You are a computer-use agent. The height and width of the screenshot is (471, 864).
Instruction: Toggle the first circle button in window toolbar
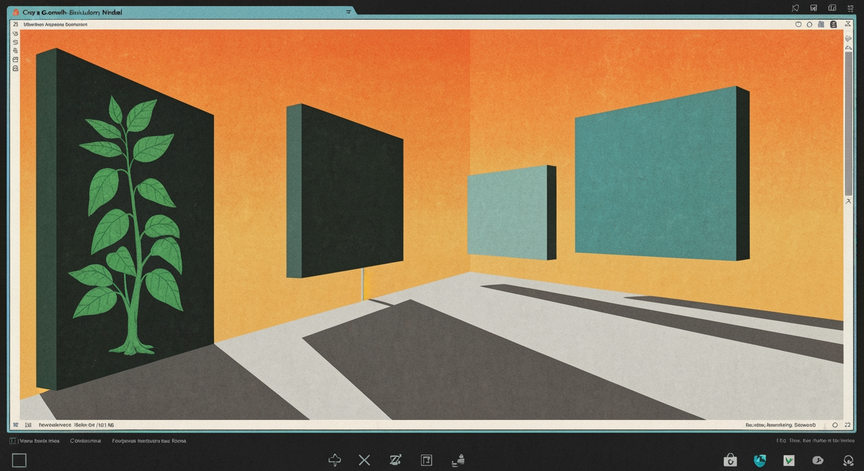pyautogui.click(x=798, y=24)
